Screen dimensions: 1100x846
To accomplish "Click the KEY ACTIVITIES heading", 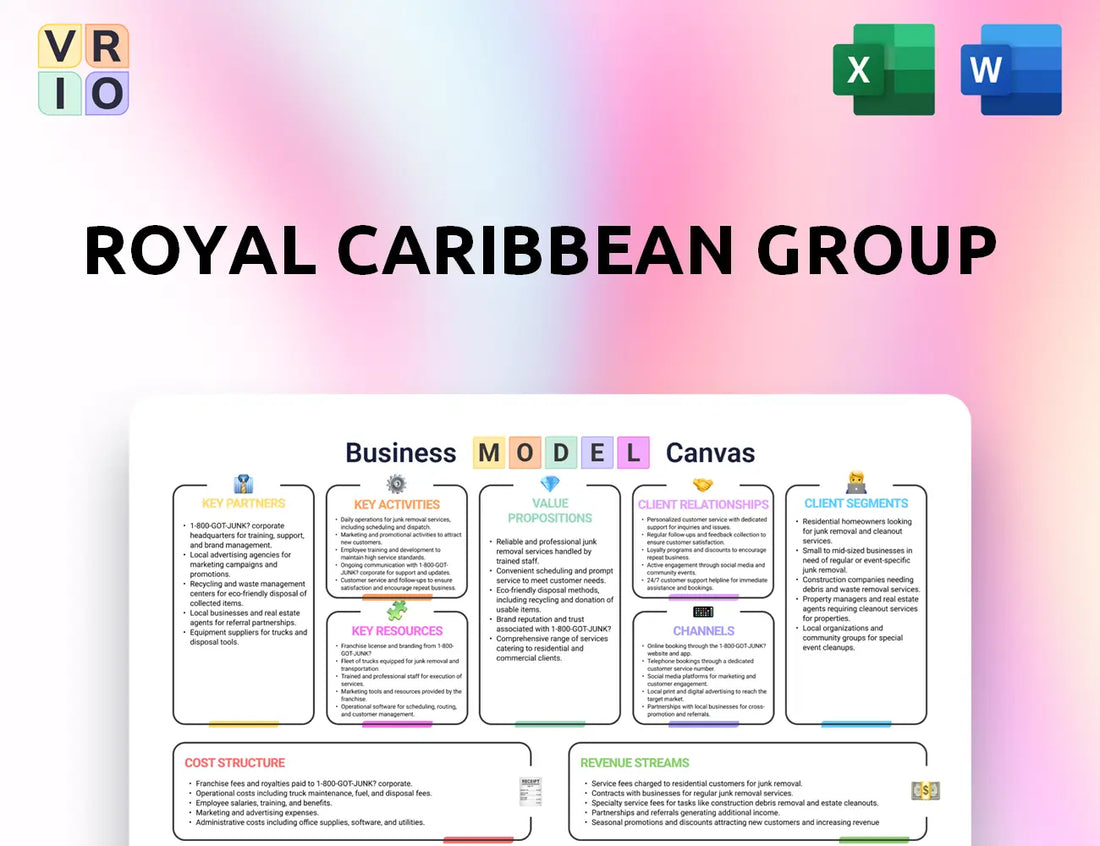I will [396, 504].
